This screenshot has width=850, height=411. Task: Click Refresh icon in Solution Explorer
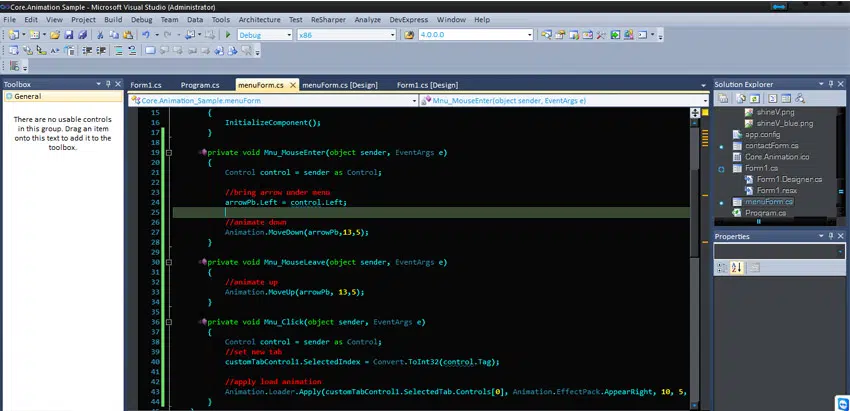[x=756, y=99]
